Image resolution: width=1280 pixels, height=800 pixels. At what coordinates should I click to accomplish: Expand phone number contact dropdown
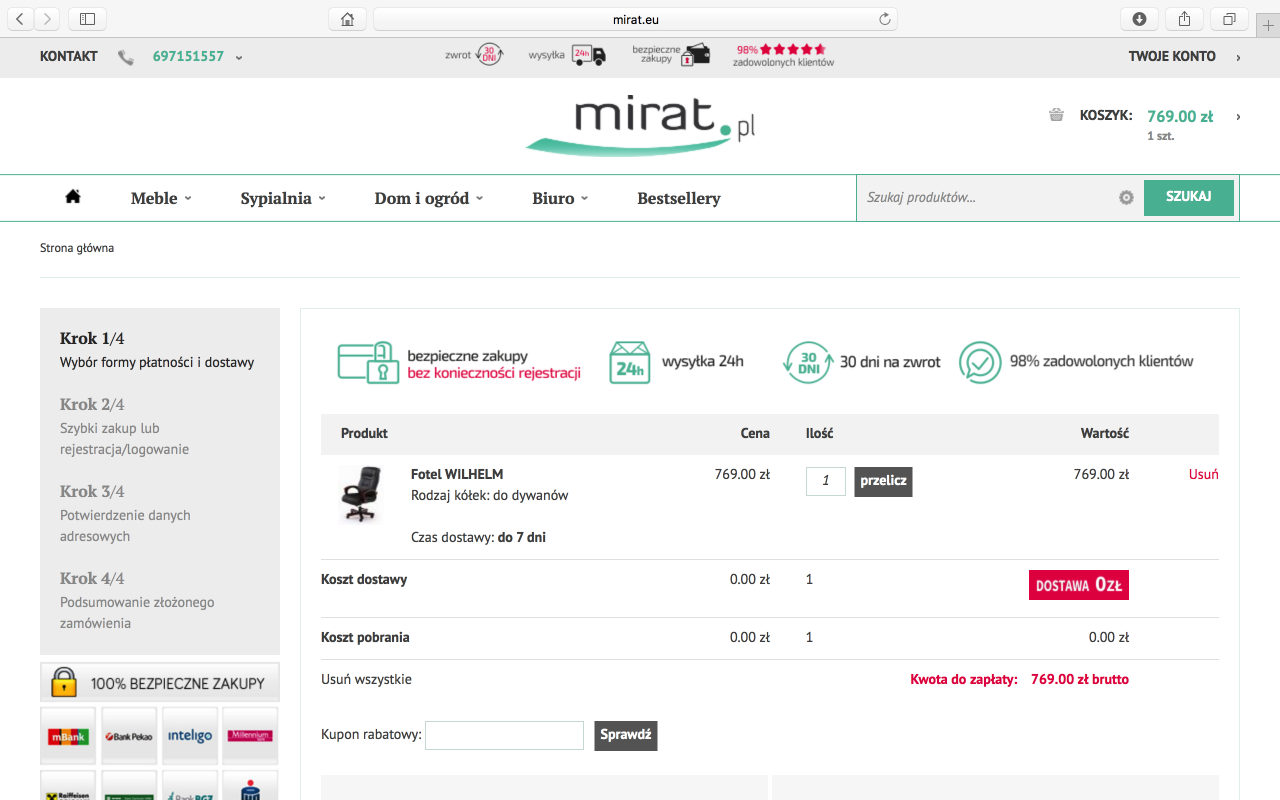(239, 57)
